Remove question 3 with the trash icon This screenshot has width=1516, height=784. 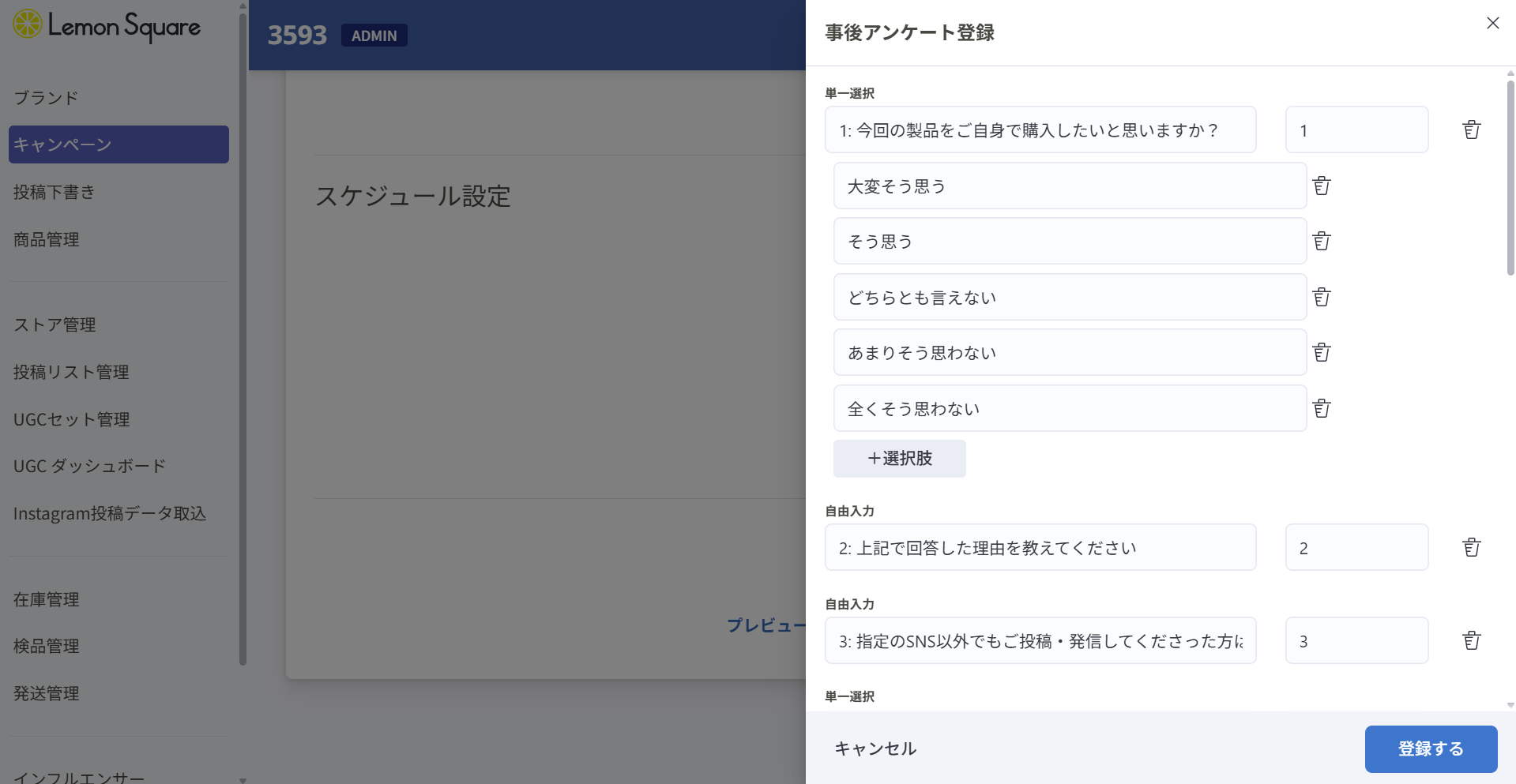click(1471, 641)
